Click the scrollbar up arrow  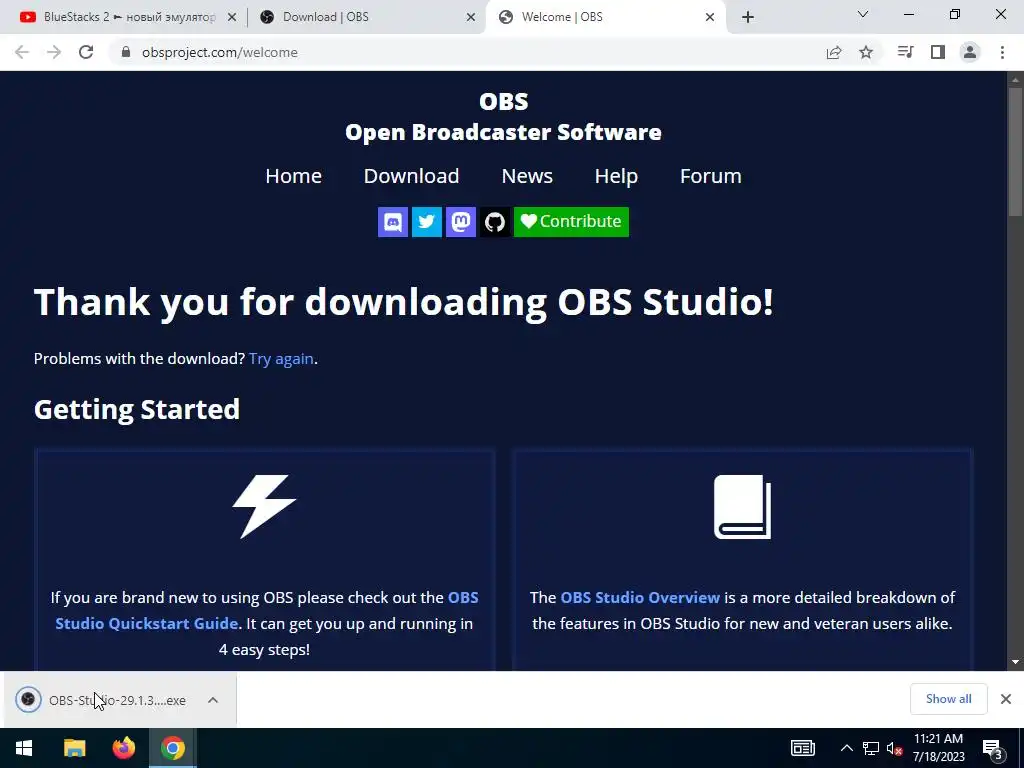tap(1015, 80)
